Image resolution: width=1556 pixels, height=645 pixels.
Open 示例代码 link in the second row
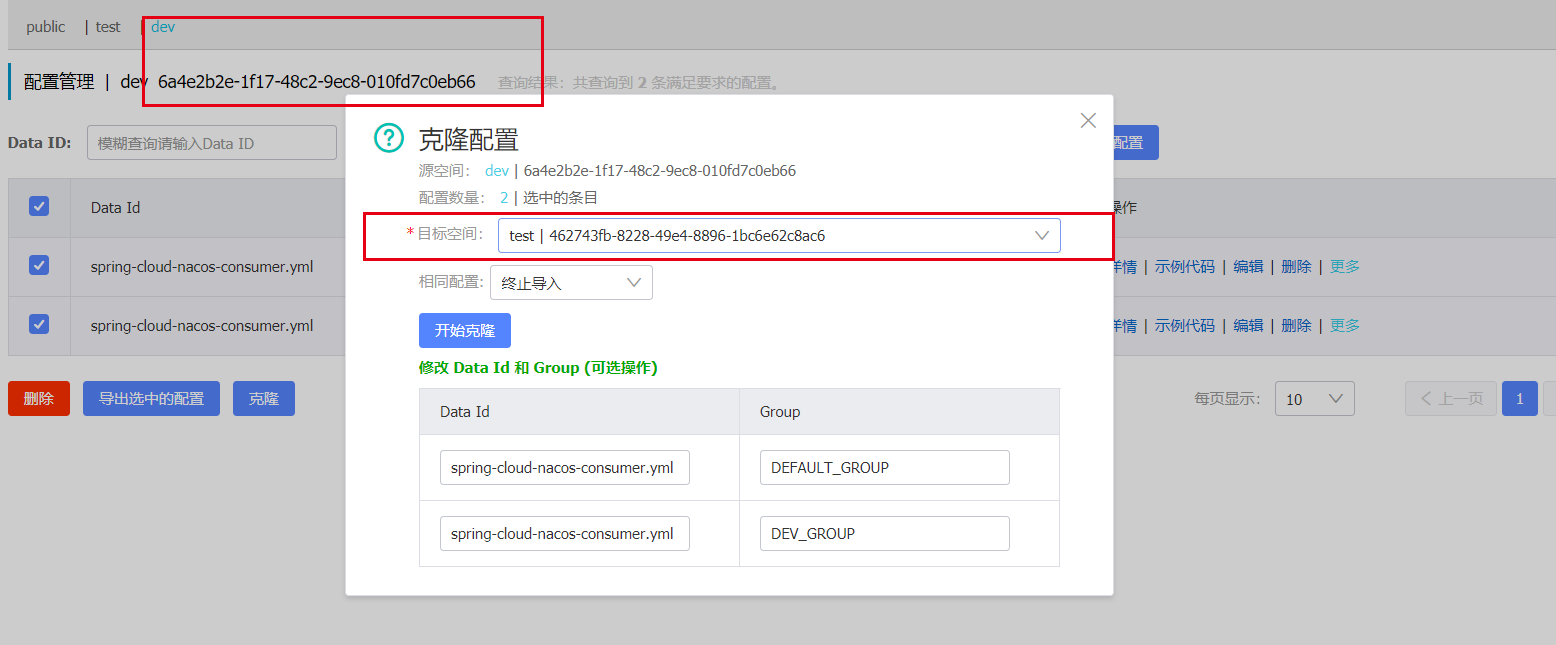click(x=1185, y=326)
